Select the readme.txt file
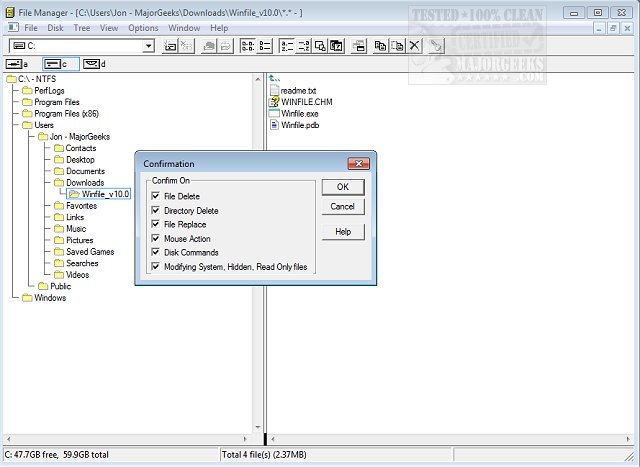640x467 pixels. 293,91
